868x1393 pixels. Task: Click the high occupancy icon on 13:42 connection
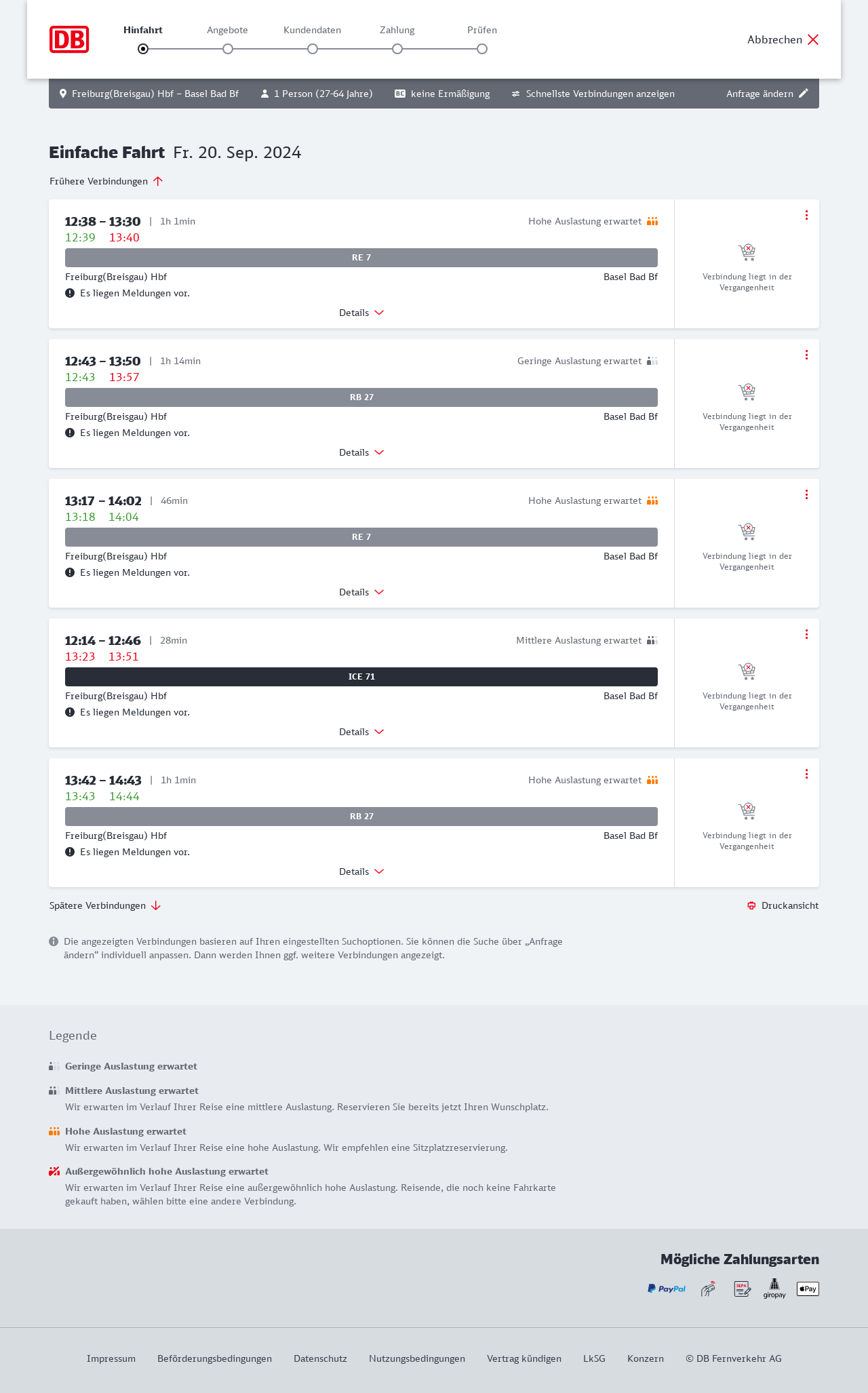pos(652,780)
